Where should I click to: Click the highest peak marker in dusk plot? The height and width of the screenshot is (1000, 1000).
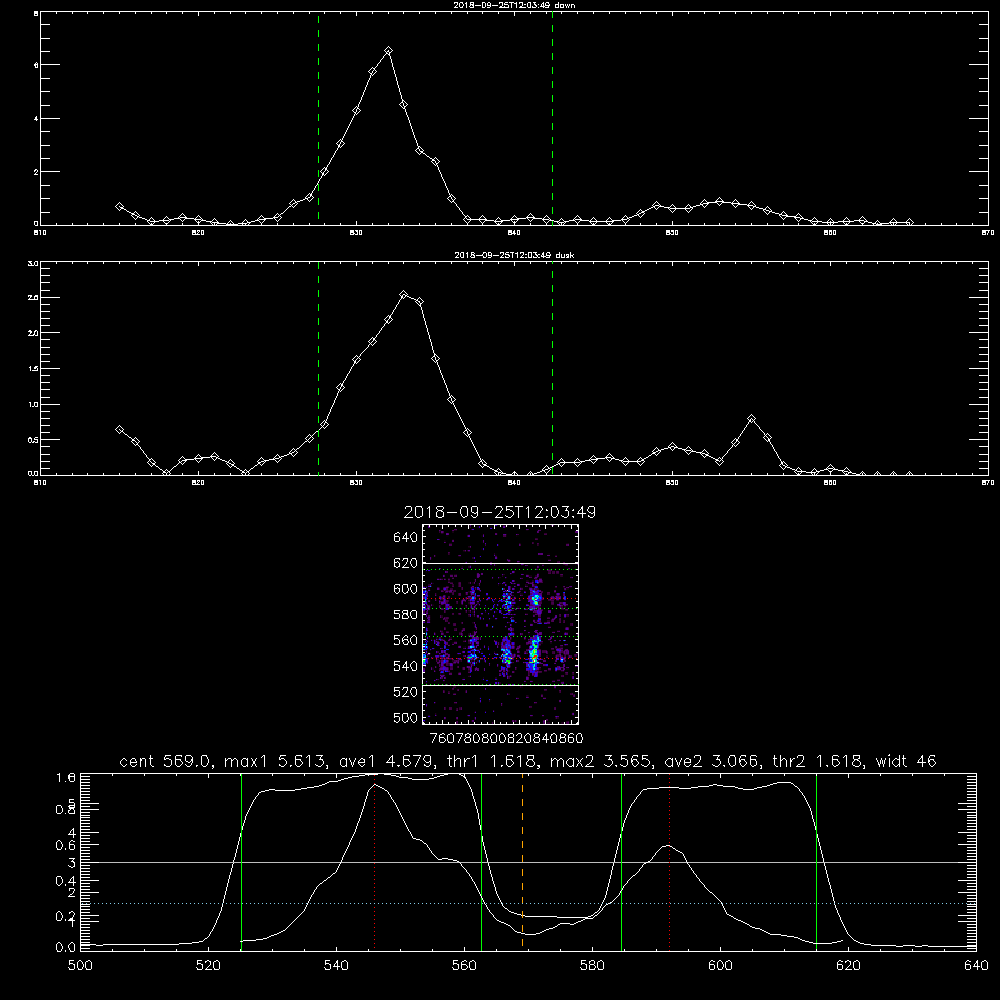tap(404, 295)
